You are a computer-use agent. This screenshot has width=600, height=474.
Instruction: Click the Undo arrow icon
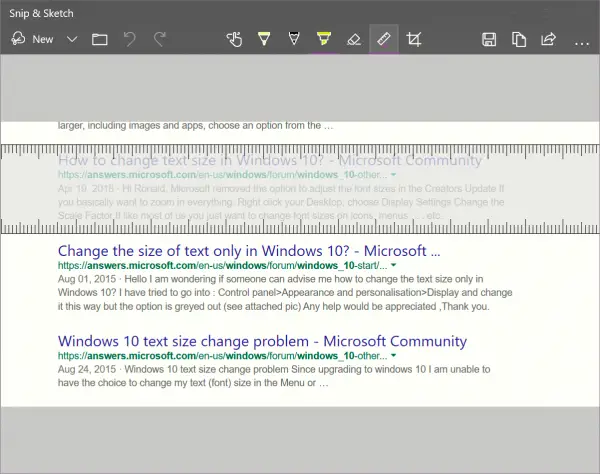tap(130, 39)
